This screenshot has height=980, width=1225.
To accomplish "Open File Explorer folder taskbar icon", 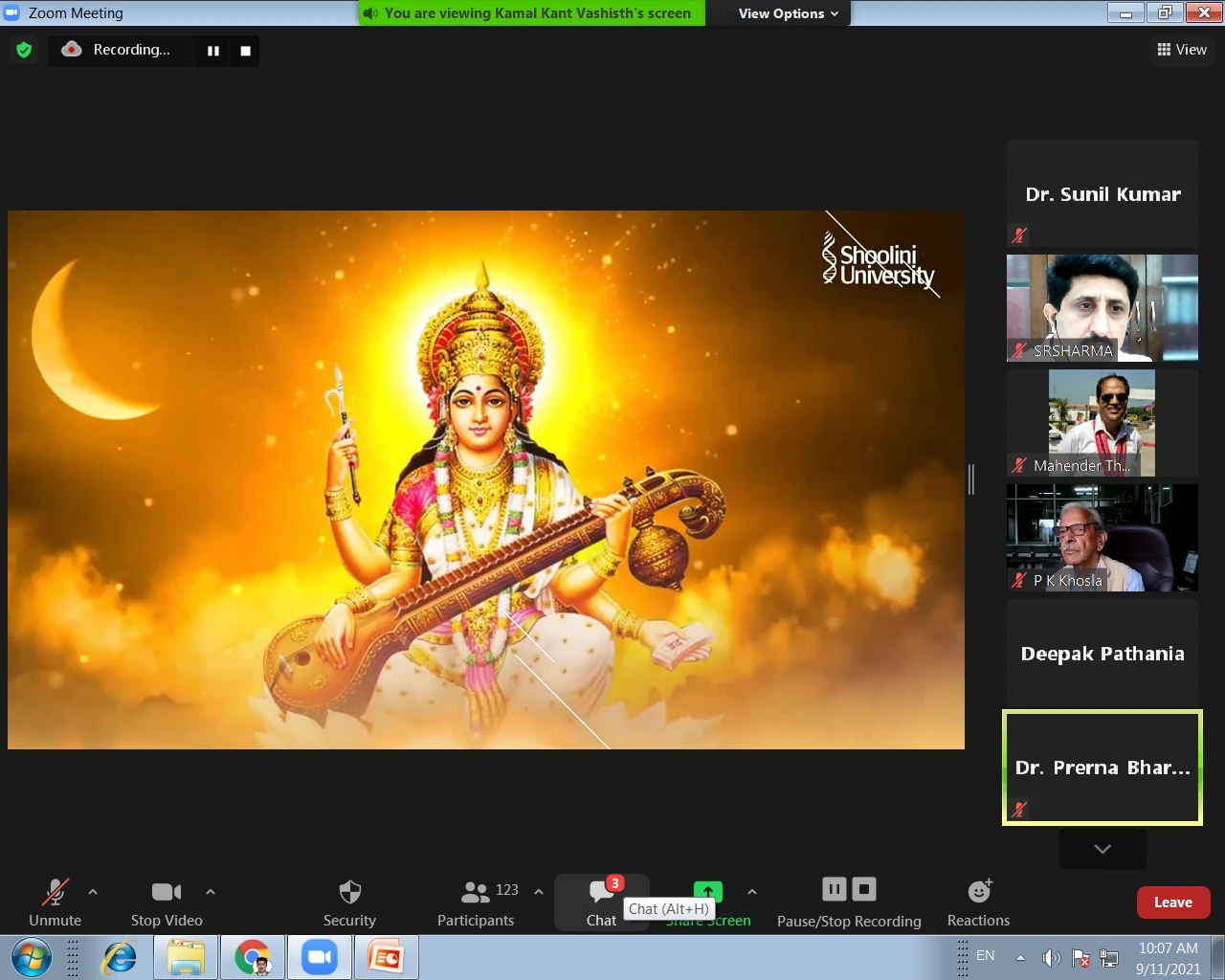I will [186, 957].
